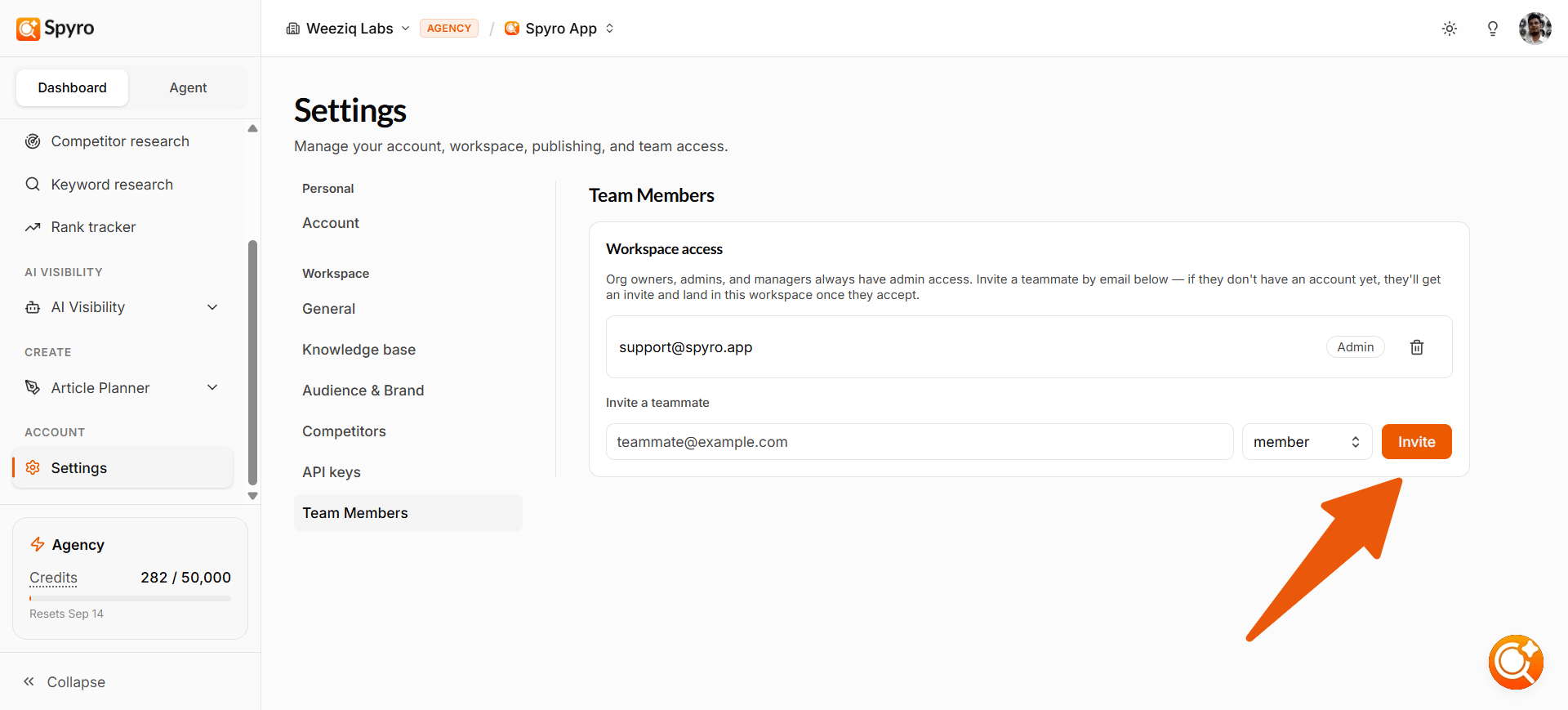Open the user profile avatar
Viewport: 1568px width, 710px height.
[x=1535, y=29]
